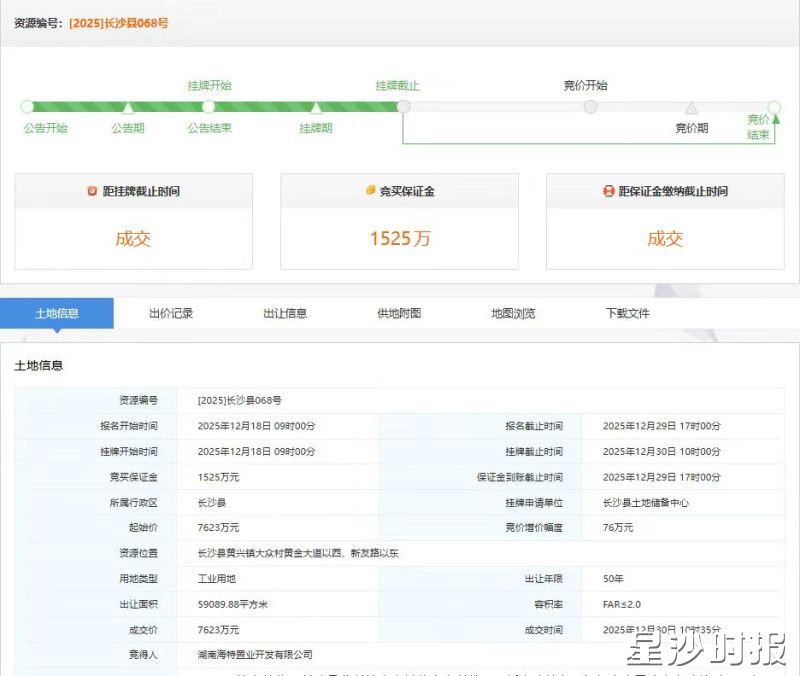Image resolution: width=800 pixels, height=676 pixels.
Task: Open the 出价记录 tab
Action: (171, 313)
